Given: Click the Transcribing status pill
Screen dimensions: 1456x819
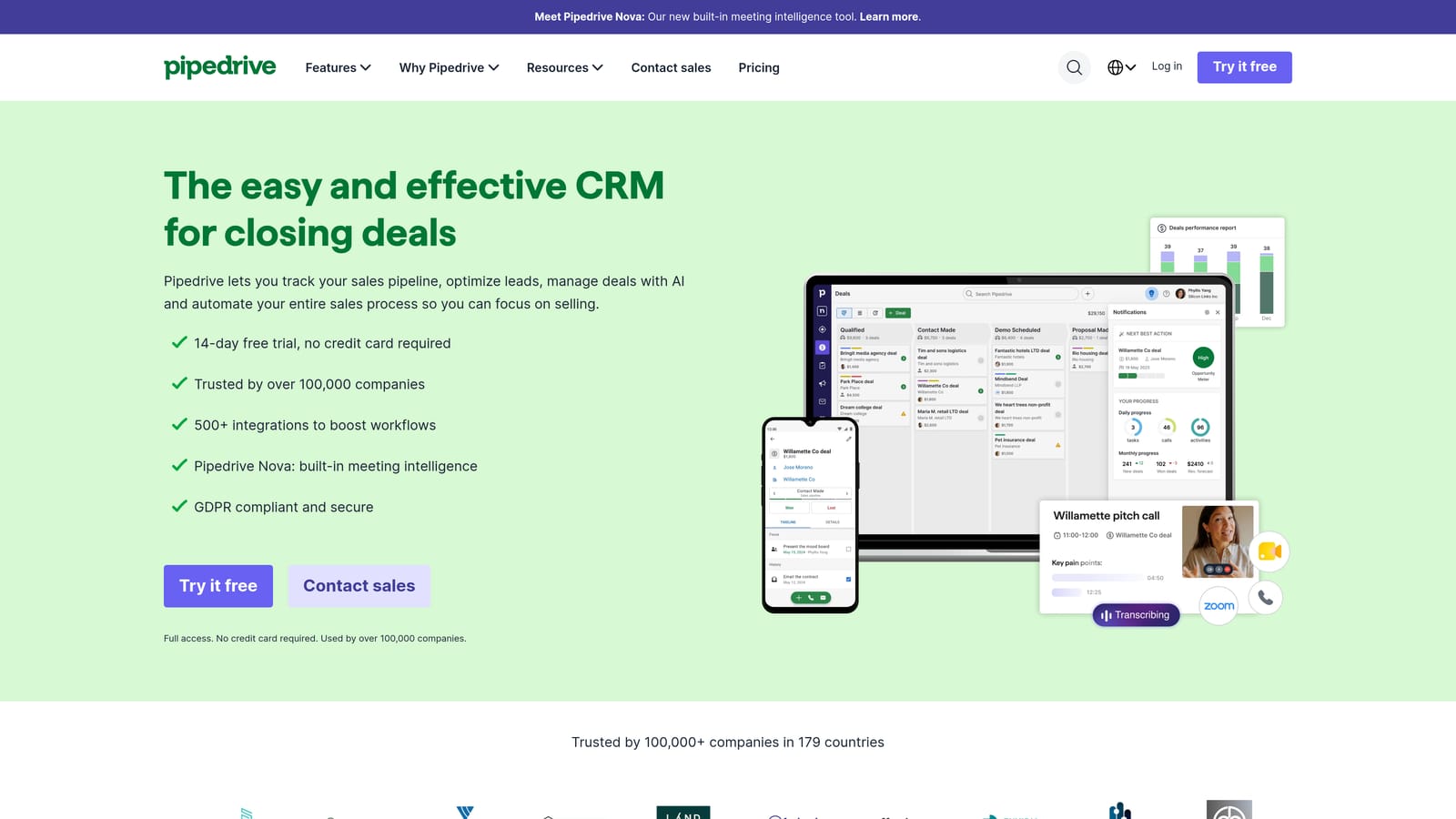Looking at the screenshot, I should [x=1137, y=615].
